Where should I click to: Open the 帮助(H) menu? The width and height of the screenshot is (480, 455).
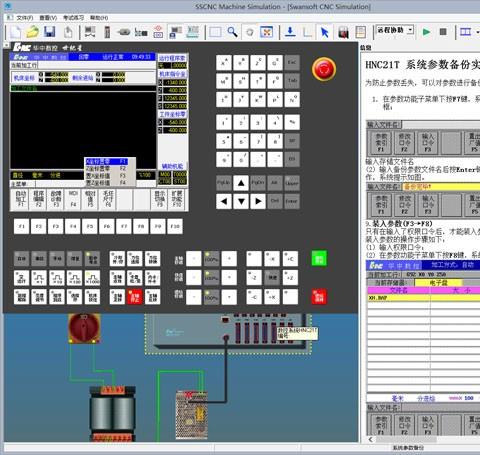tap(99, 18)
